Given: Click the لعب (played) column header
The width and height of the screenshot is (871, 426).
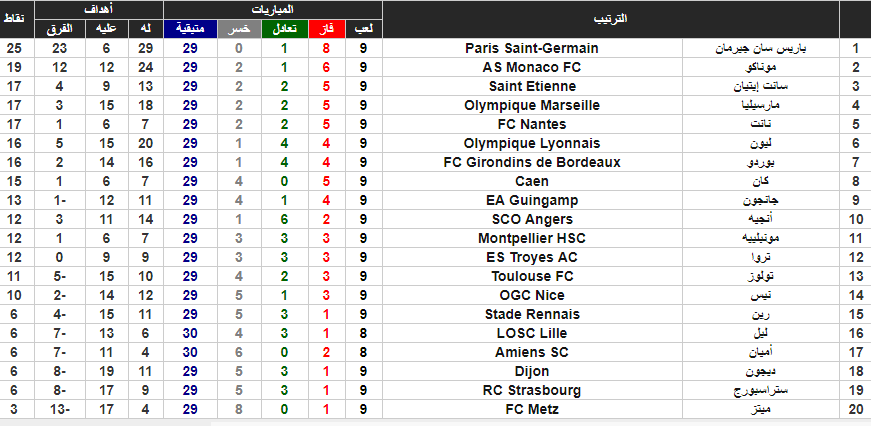Looking at the screenshot, I should (x=363, y=29).
